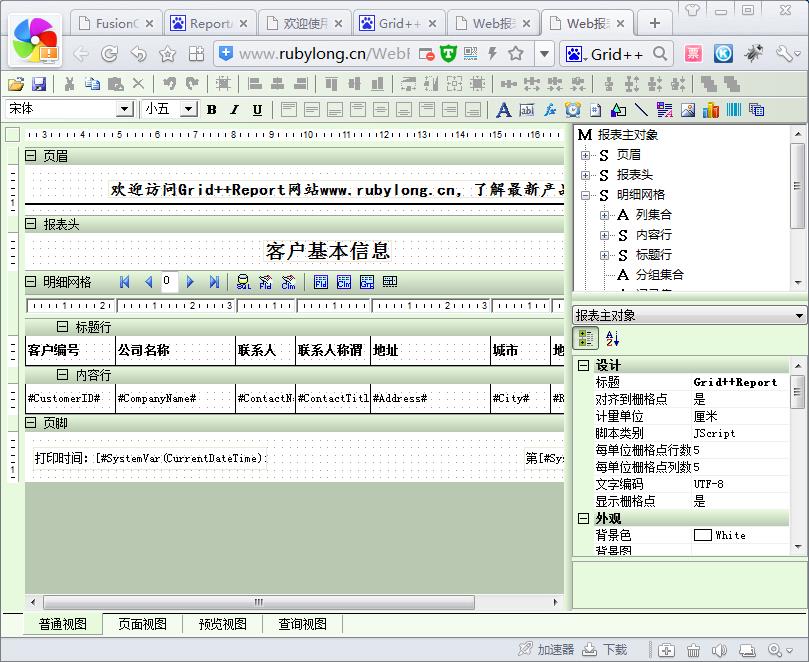This screenshot has height=662, width=809.
Task: Expand the 页眉 node in the object tree
Action: (585, 155)
